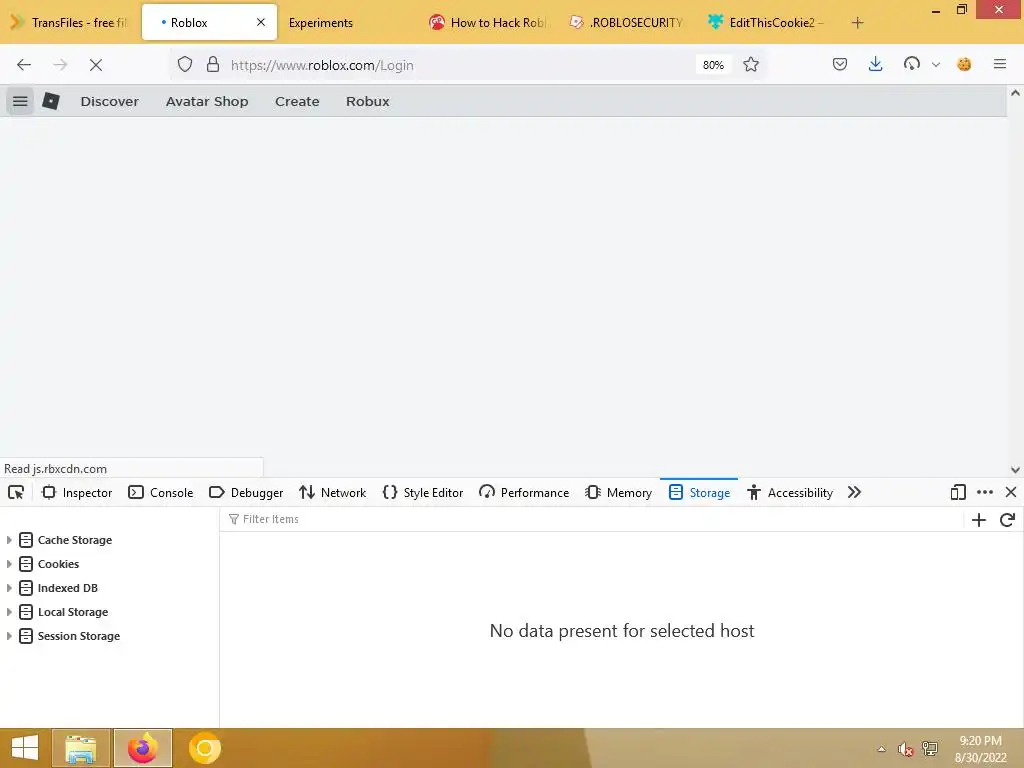Image resolution: width=1024 pixels, height=768 pixels.
Task: Open the Roblox side navigation hamburger menu
Action: point(20,101)
